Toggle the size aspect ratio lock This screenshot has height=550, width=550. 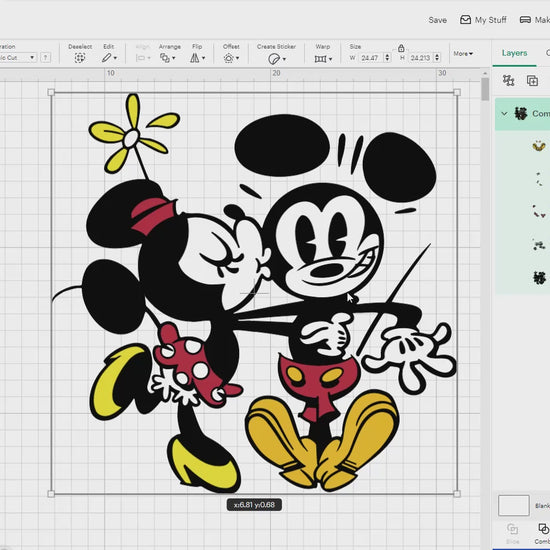click(x=401, y=48)
